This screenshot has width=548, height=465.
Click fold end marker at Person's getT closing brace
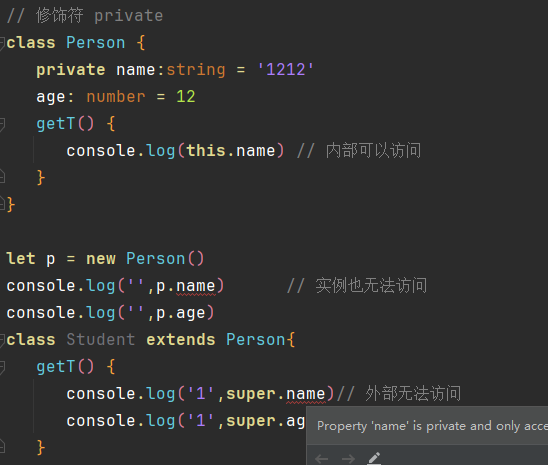click(2, 177)
